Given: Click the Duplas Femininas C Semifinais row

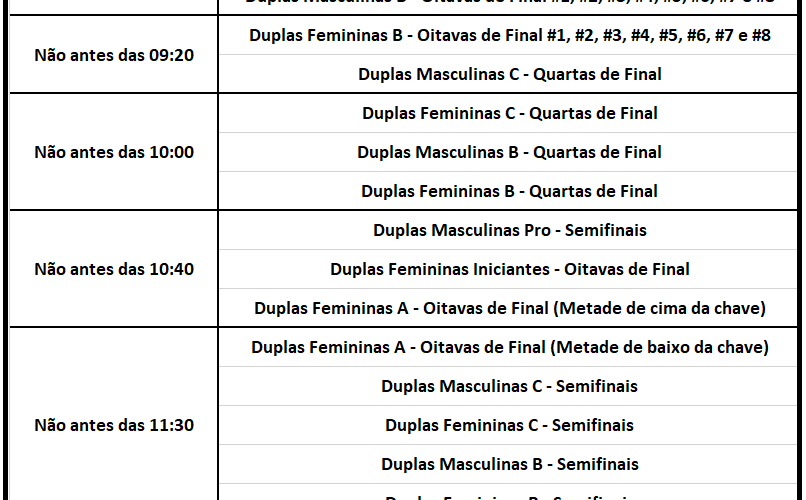Looking at the screenshot, I should point(509,425).
